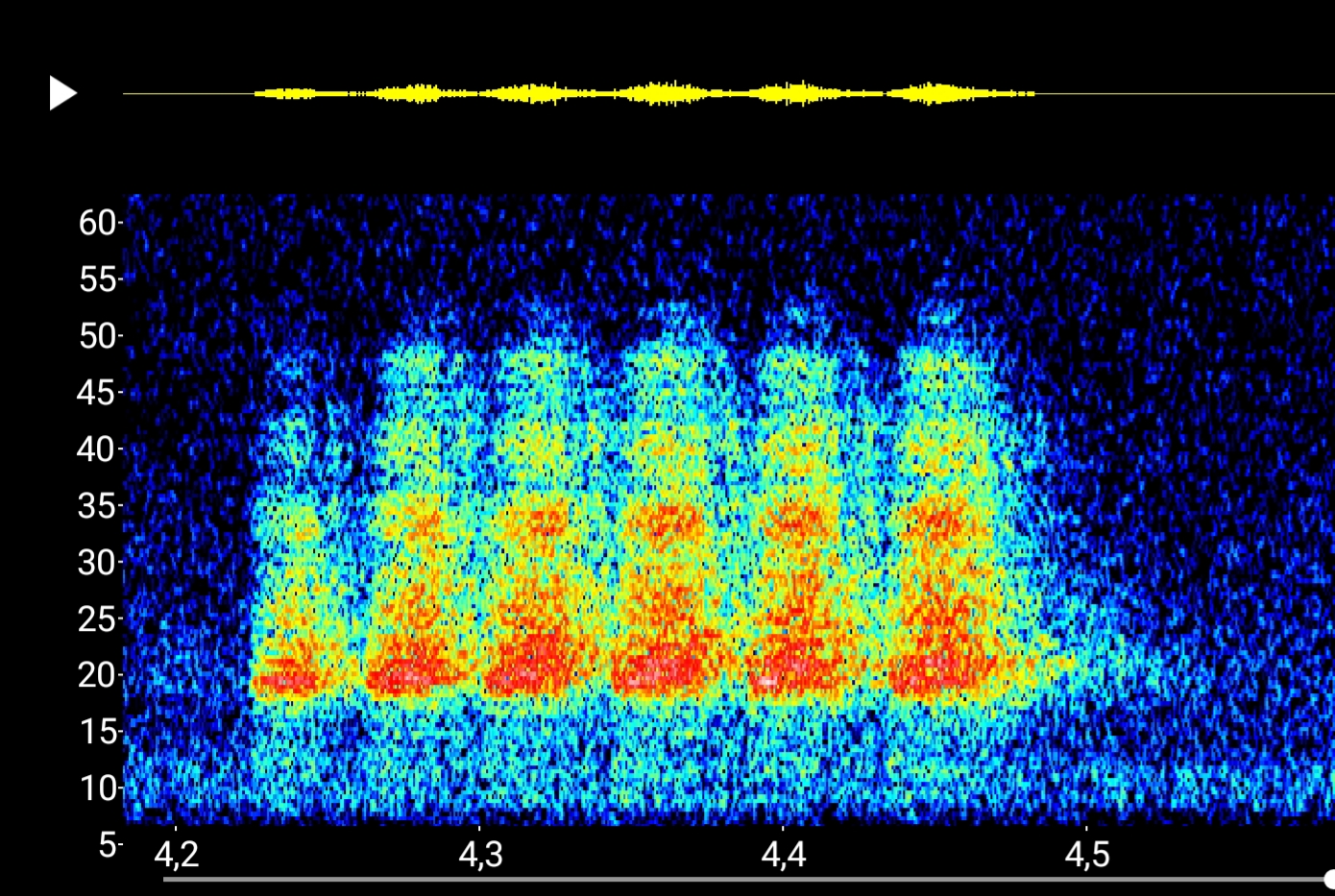Select the 4,2 time axis label
The height and width of the screenshot is (896, 1335).
tap(177, 854)
